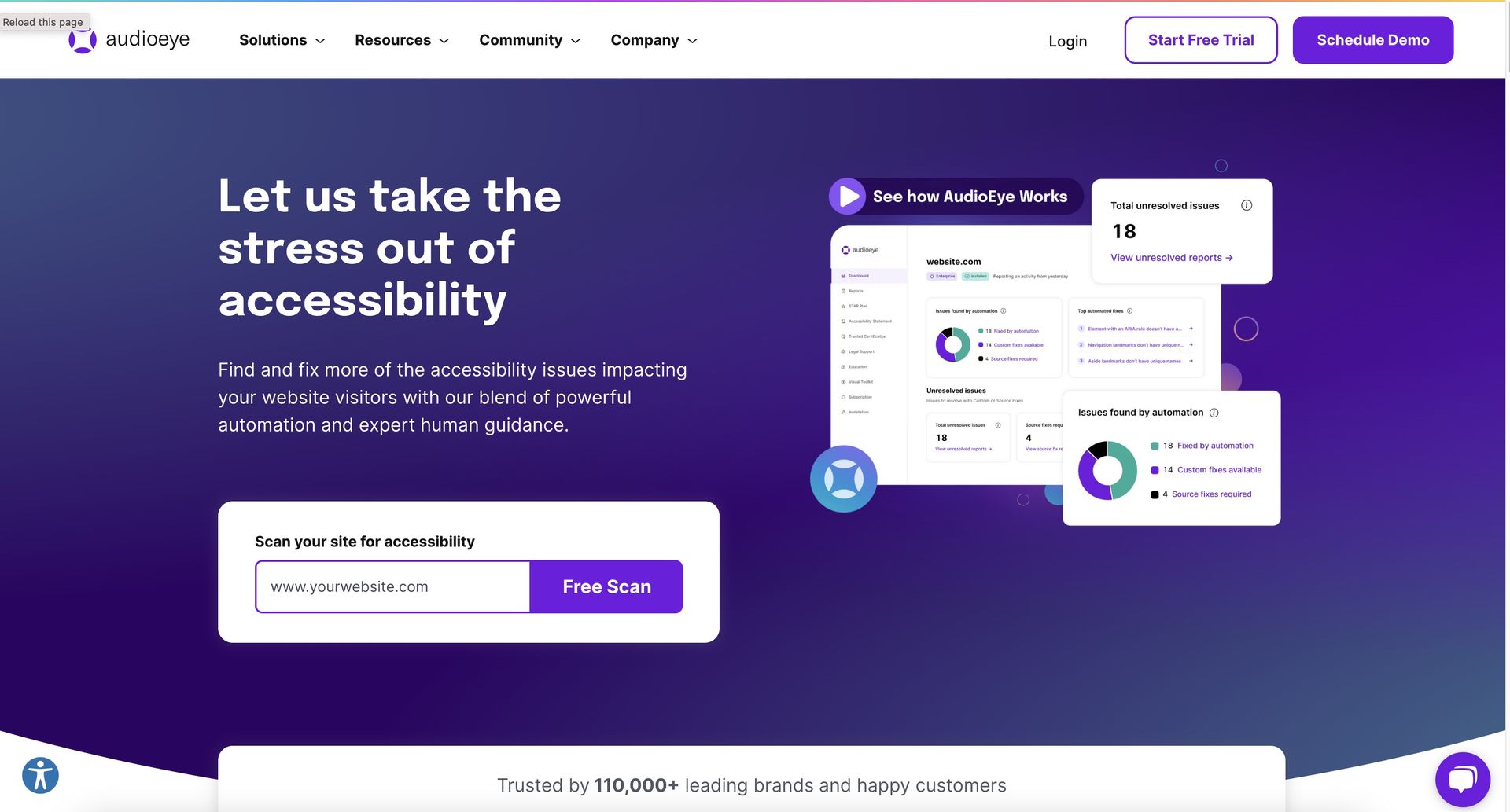Click the large blue AudioEye badge icon
Viewport: 1510px width, 812px height.
(844, 479)
